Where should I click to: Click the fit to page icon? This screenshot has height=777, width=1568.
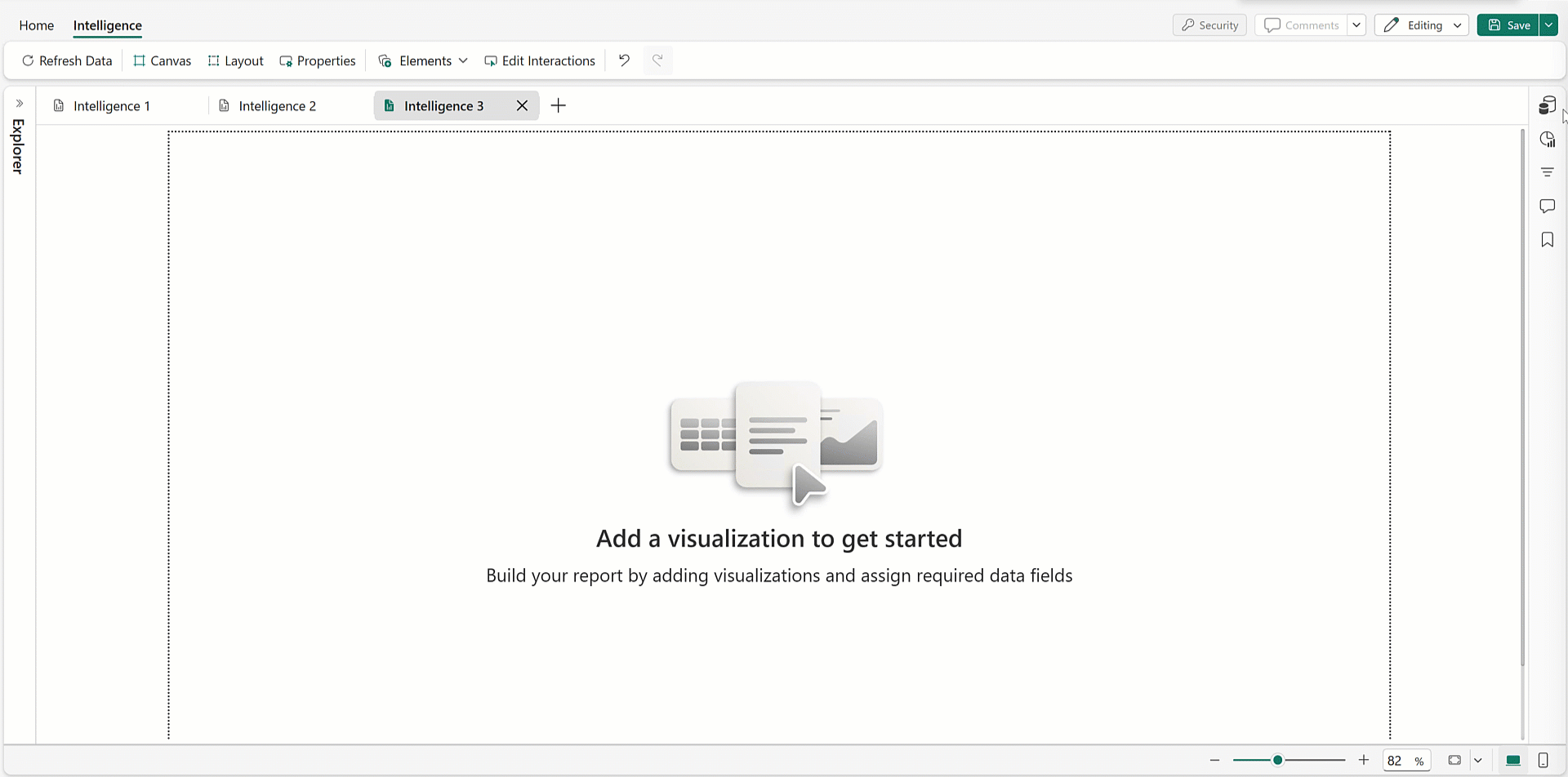click(x=1454, y=760)
